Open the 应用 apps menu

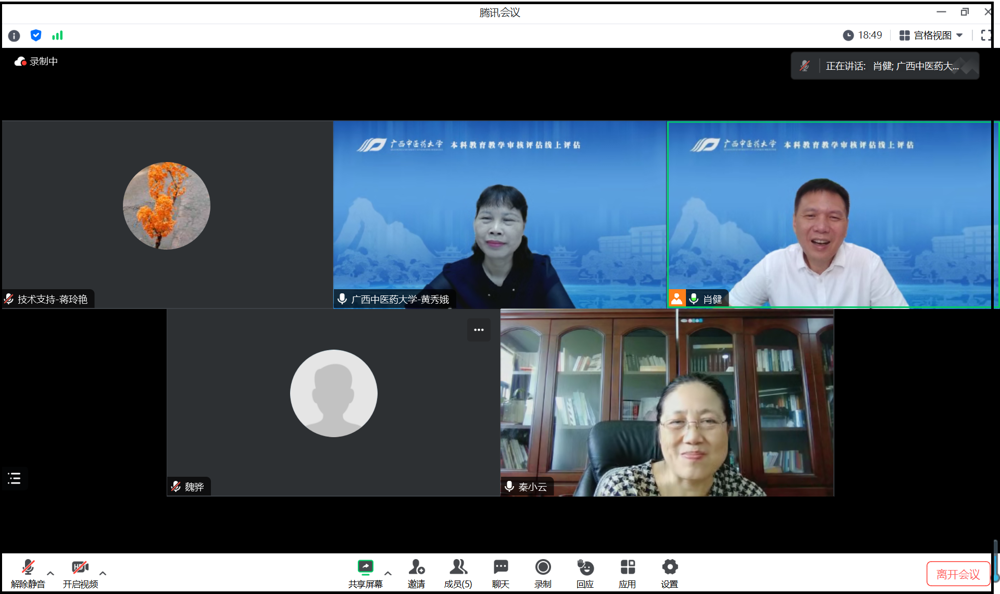point(628,574)
